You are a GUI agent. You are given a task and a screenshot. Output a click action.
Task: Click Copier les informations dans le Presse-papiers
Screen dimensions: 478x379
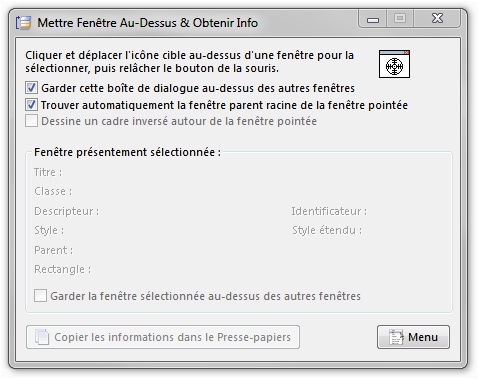pos(163,337)
